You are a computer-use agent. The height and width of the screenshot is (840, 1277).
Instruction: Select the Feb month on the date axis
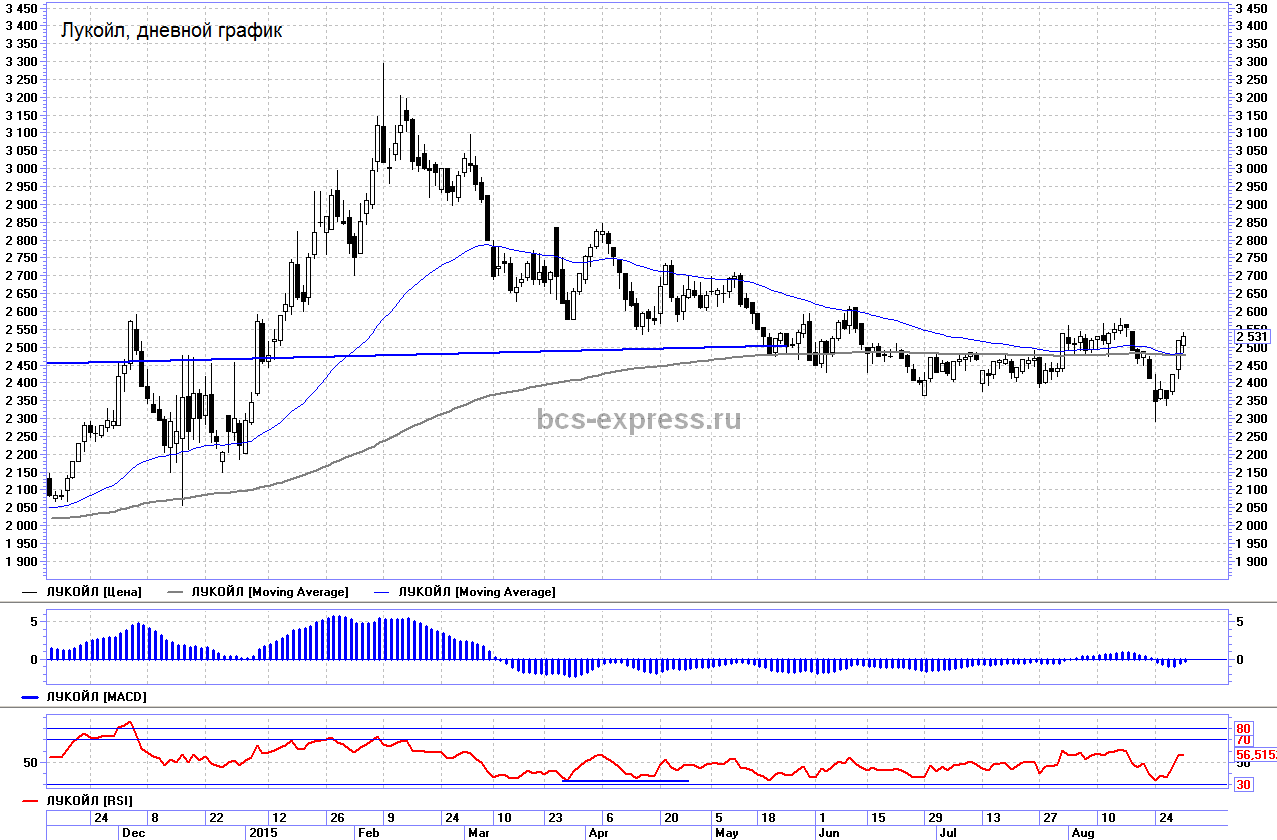(x=369, y=832)
